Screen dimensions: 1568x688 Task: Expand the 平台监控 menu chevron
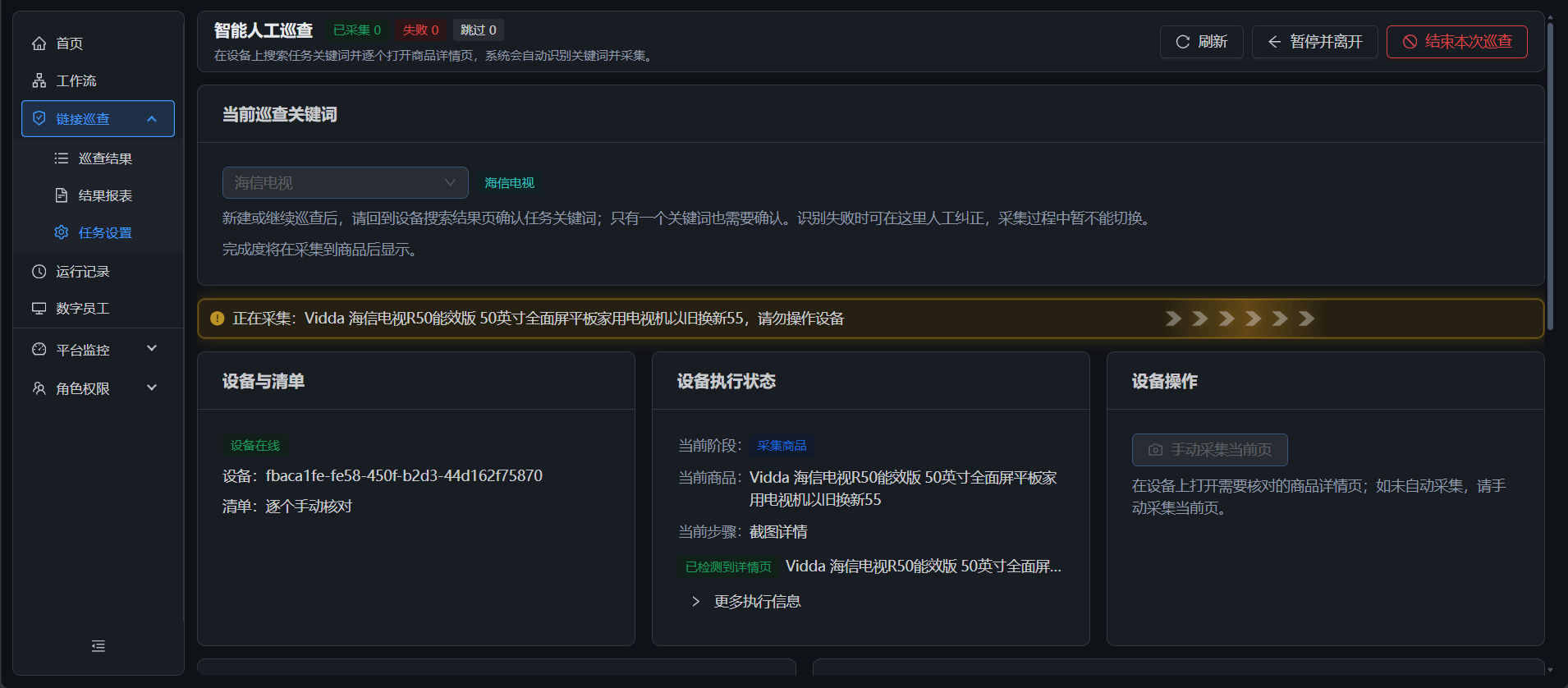click(152, 349)
